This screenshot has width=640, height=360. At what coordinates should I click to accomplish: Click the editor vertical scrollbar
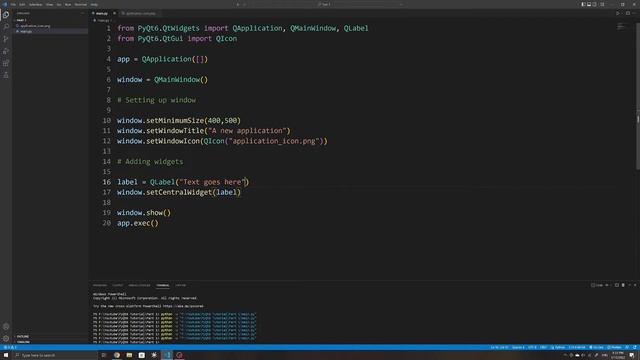pyautogui.click(x=638, y=96)
